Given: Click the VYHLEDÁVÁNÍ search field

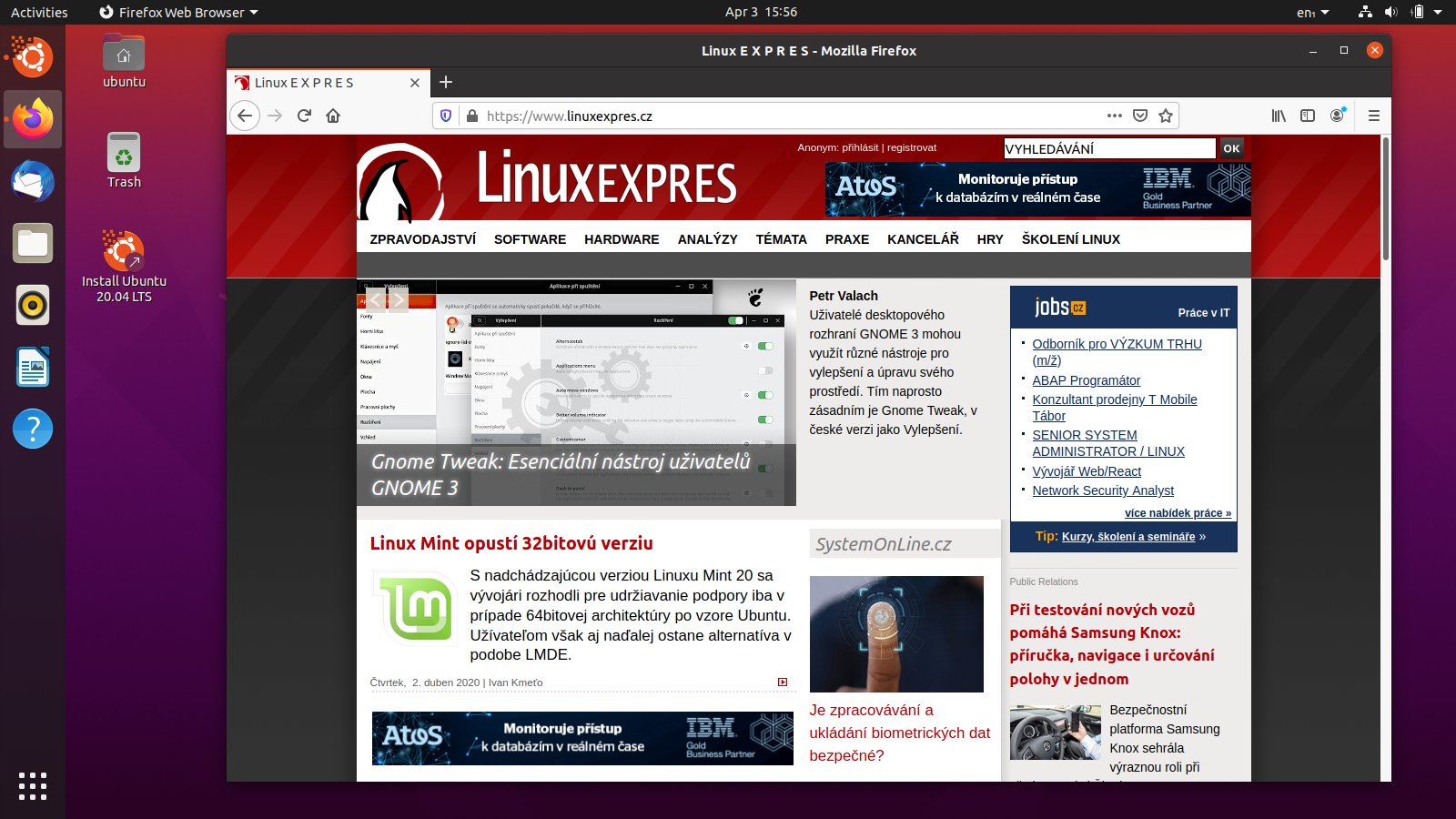Looking at the screenshot, I should 1109,148.
